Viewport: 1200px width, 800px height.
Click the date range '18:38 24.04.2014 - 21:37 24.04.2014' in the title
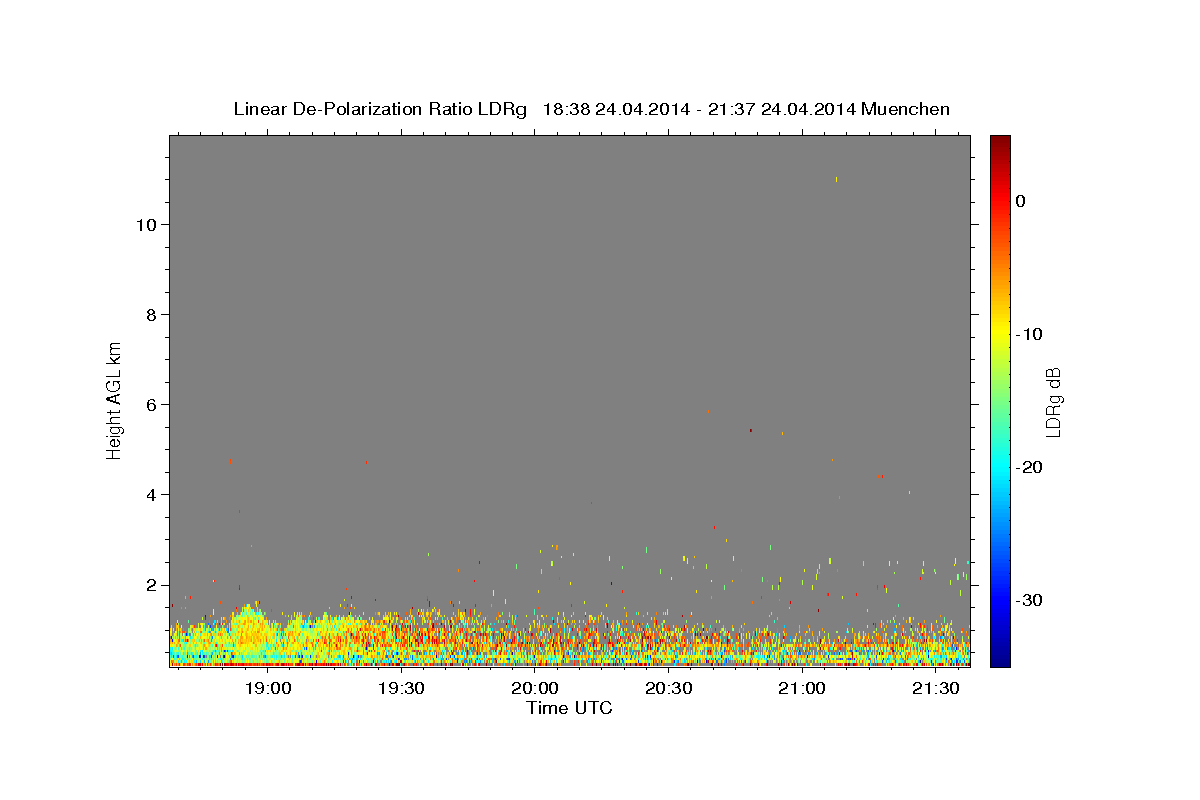pyautogui.click(x=699, y=109)
